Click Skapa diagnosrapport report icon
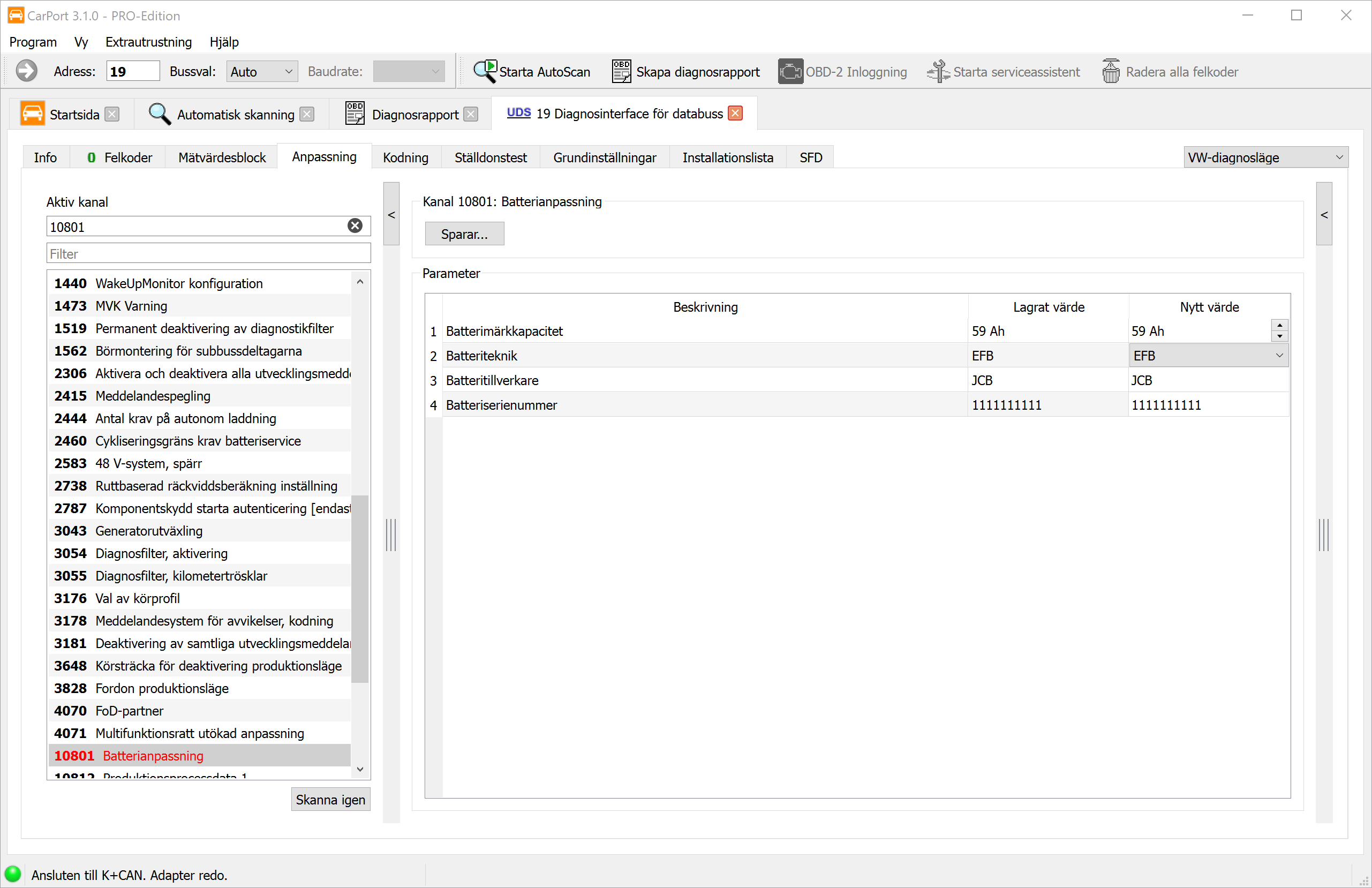Image resolution: width=1372 pixels, height=888 pixels. [621, 72]
